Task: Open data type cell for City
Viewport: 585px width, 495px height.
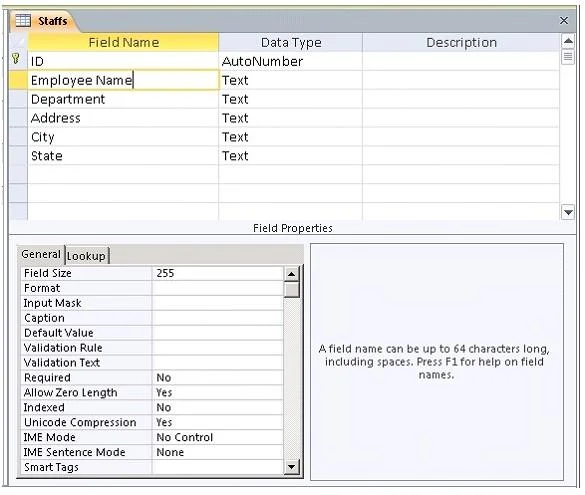Action: (291, 137)
